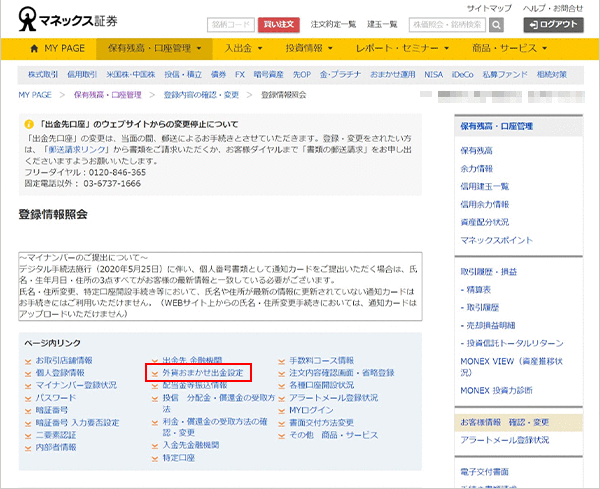Click the home icon beside MY PAGE
Image resolution: width=600 pixels, height=489 pixels.
(34, 49)
